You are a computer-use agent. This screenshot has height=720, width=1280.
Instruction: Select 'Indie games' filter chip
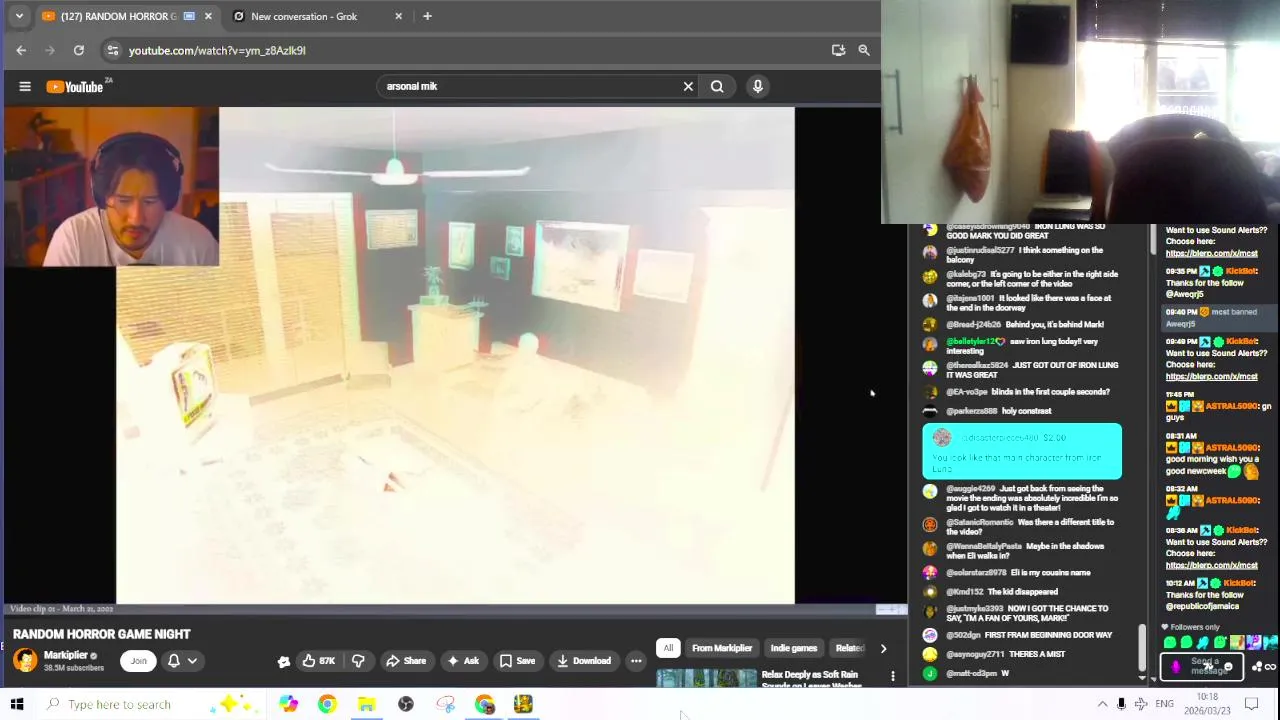794,648
